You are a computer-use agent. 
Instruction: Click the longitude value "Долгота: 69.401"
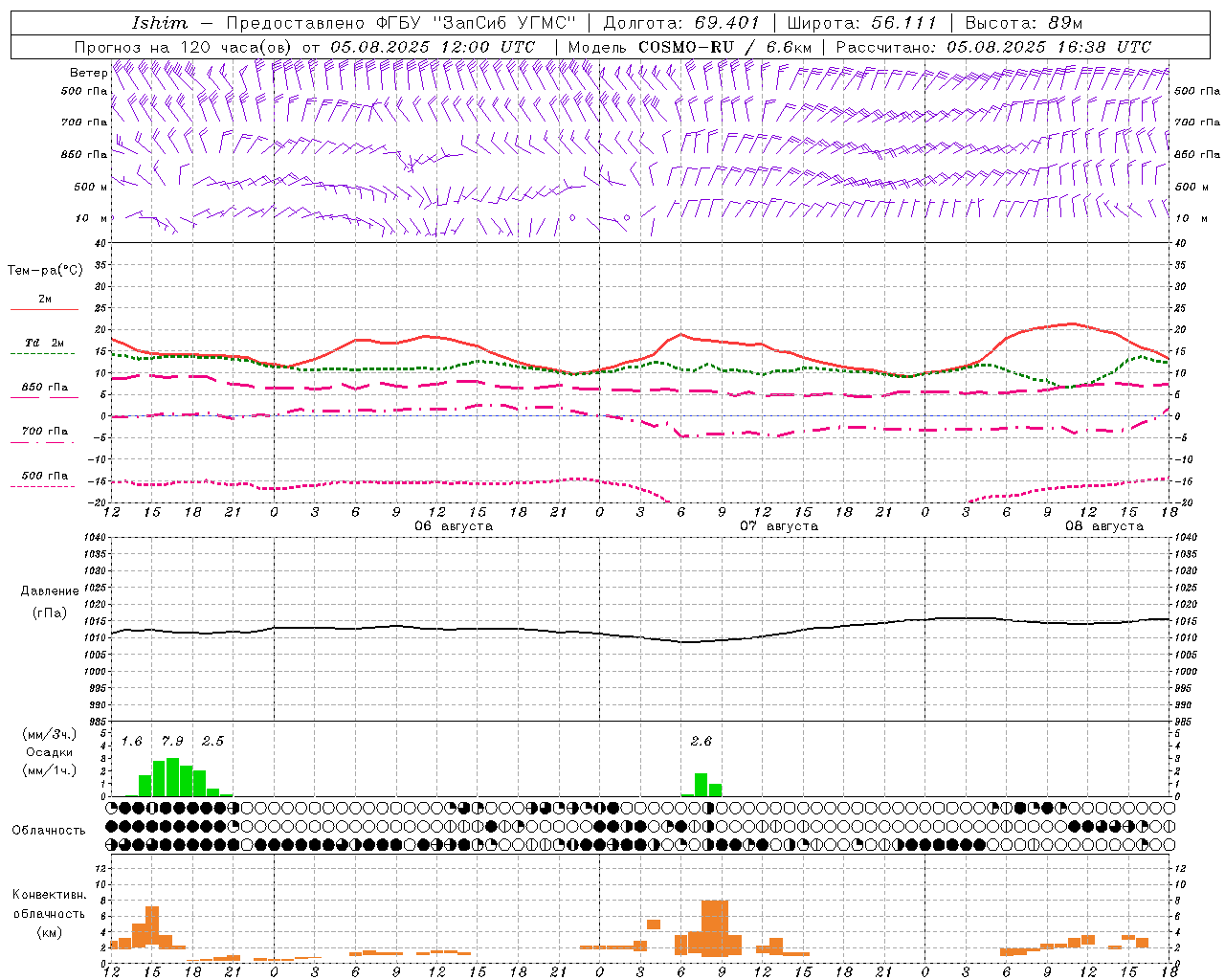[681, 23]
